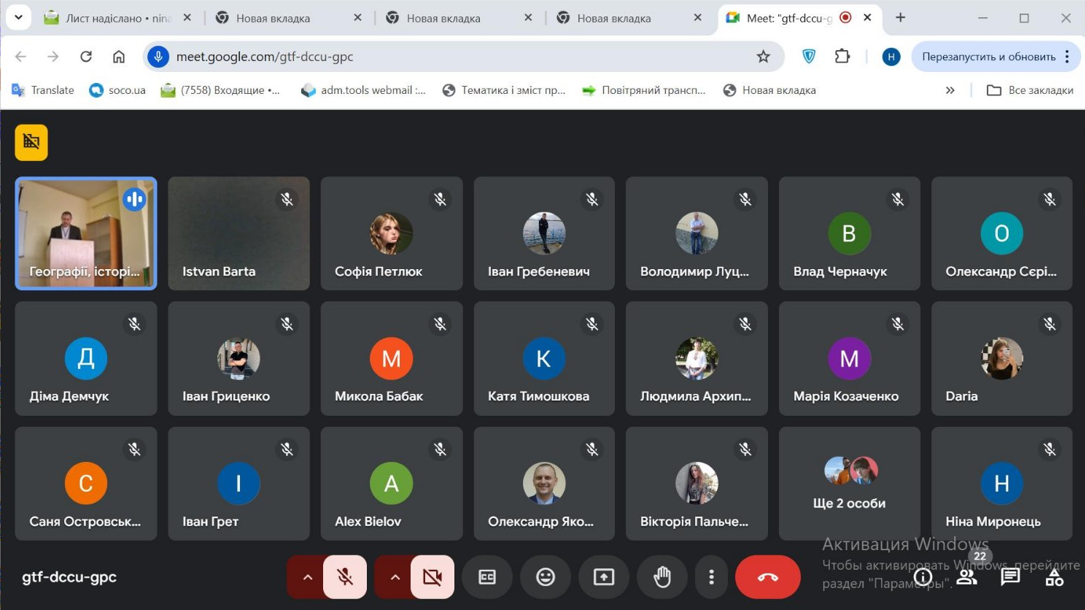Screen dimensions: 1085x610
Task: Click Марія Козаченко purple avatar
Action: coord(849,358)
